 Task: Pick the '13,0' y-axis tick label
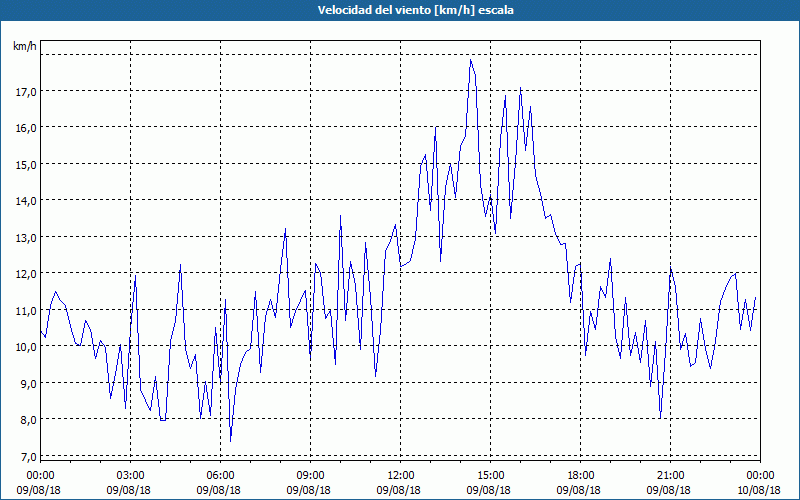(x=26, y=237)
